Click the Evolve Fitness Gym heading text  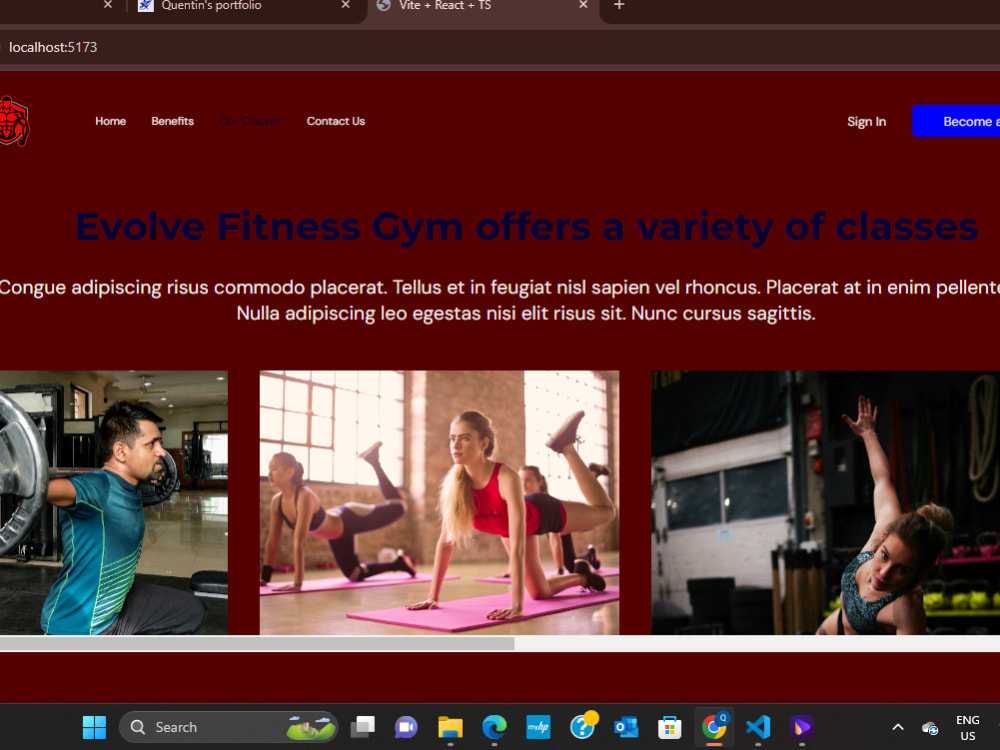coord(527,226)
